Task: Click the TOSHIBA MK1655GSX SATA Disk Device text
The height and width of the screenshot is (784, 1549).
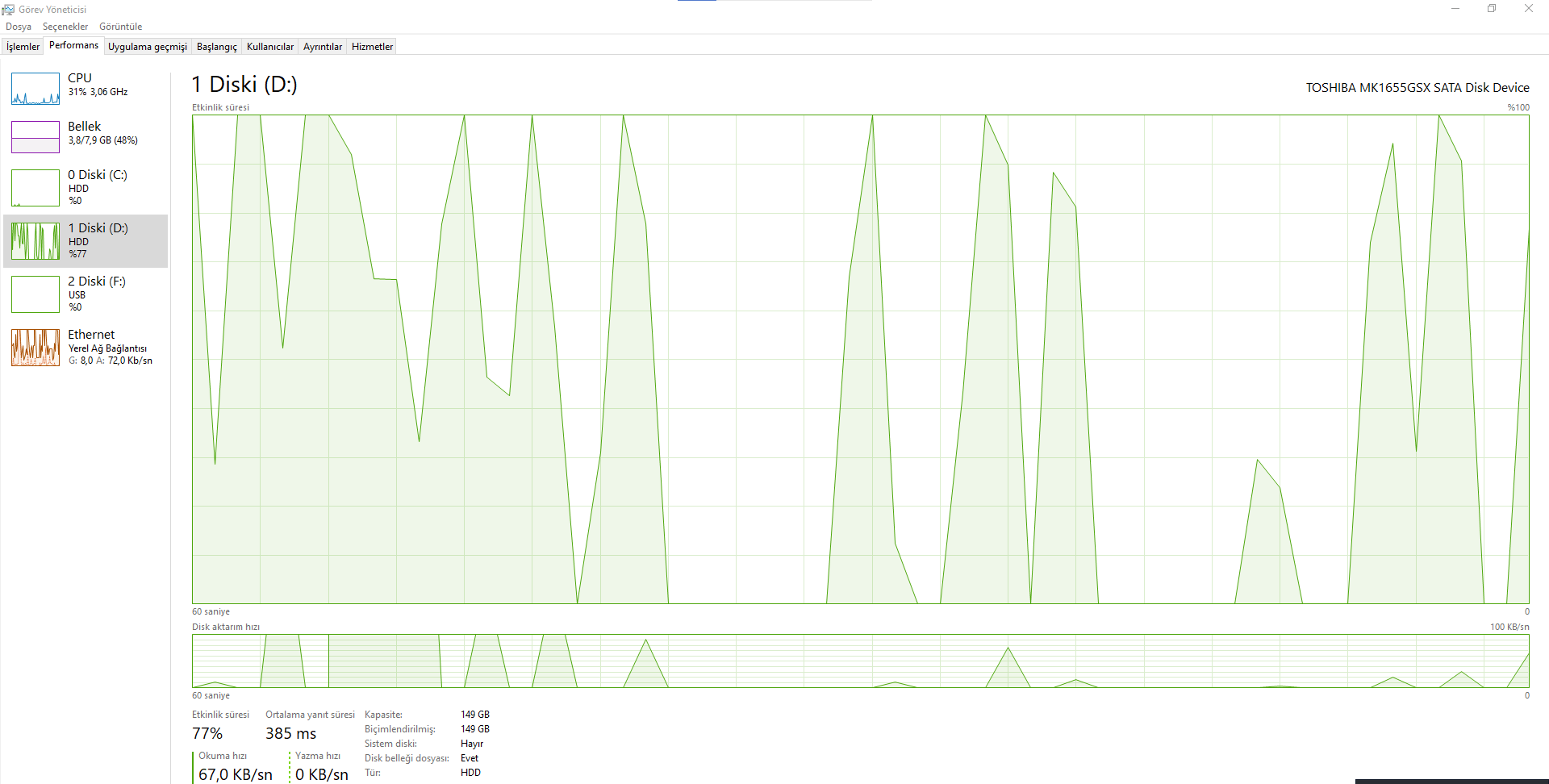Action: 1417,88
